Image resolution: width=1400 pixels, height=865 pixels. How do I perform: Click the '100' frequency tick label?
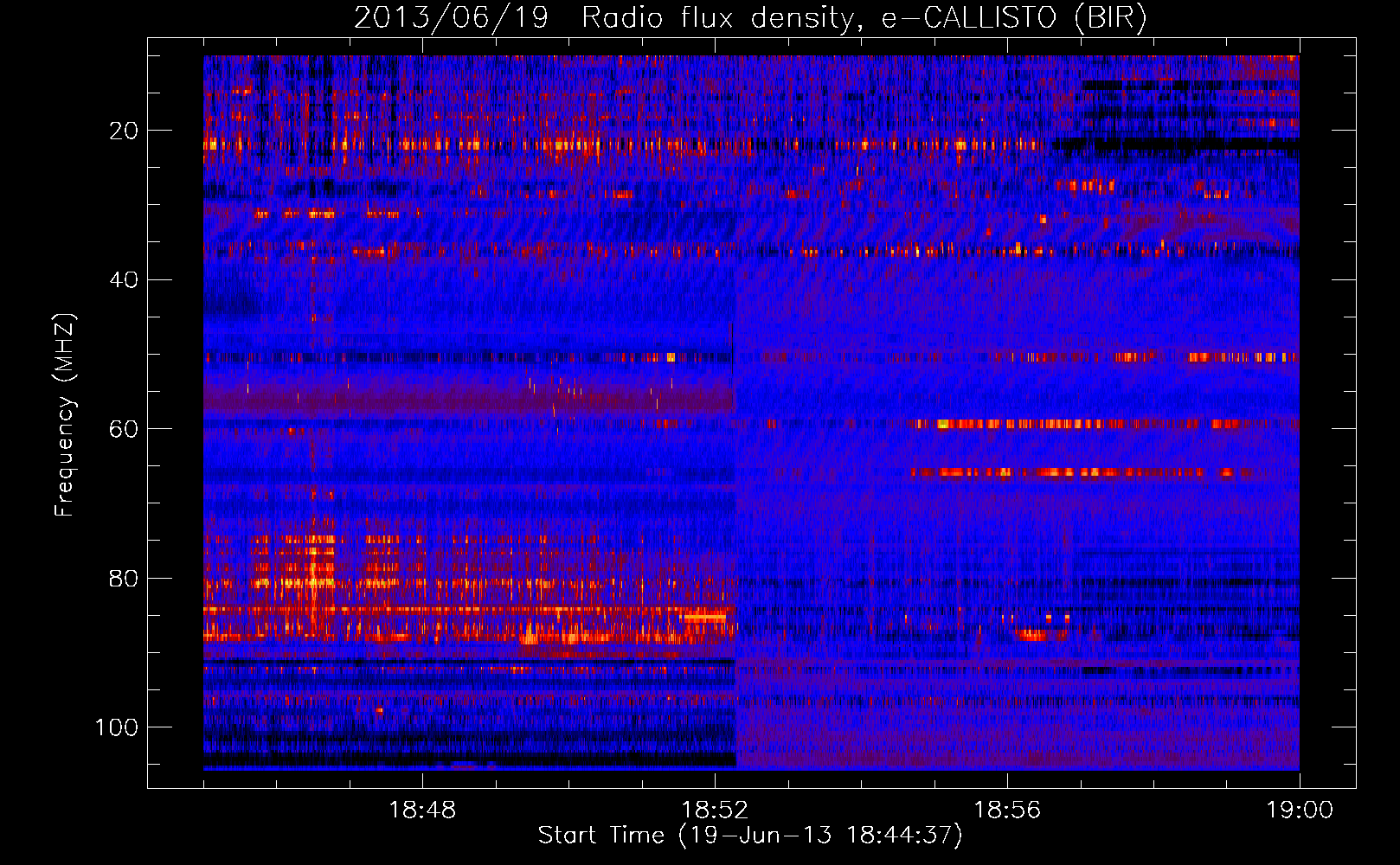pos(117,727)
